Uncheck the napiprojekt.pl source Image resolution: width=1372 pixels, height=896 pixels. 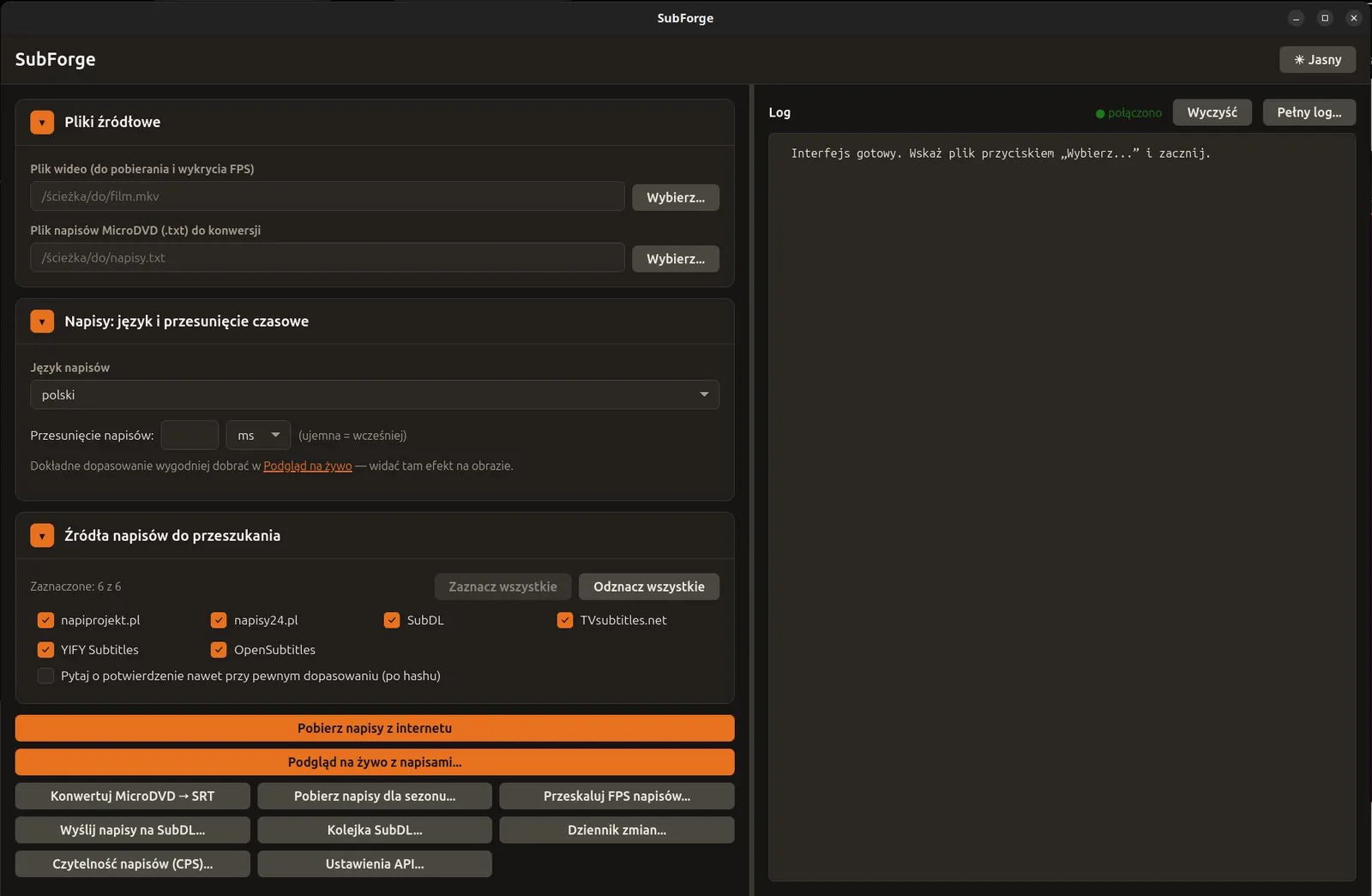(x=45, y=620)
